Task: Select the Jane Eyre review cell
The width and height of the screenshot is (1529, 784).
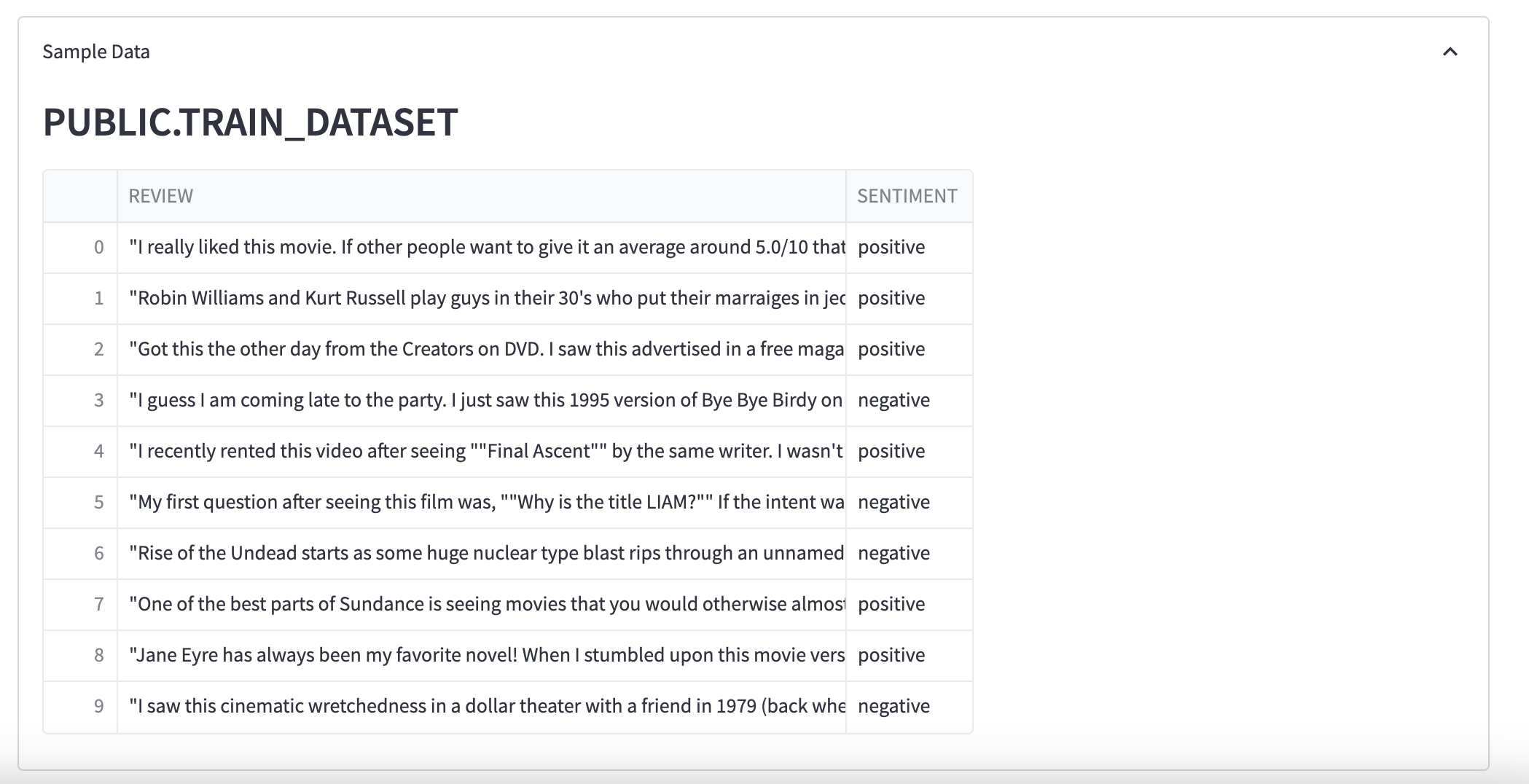Action: coord(481,655)
